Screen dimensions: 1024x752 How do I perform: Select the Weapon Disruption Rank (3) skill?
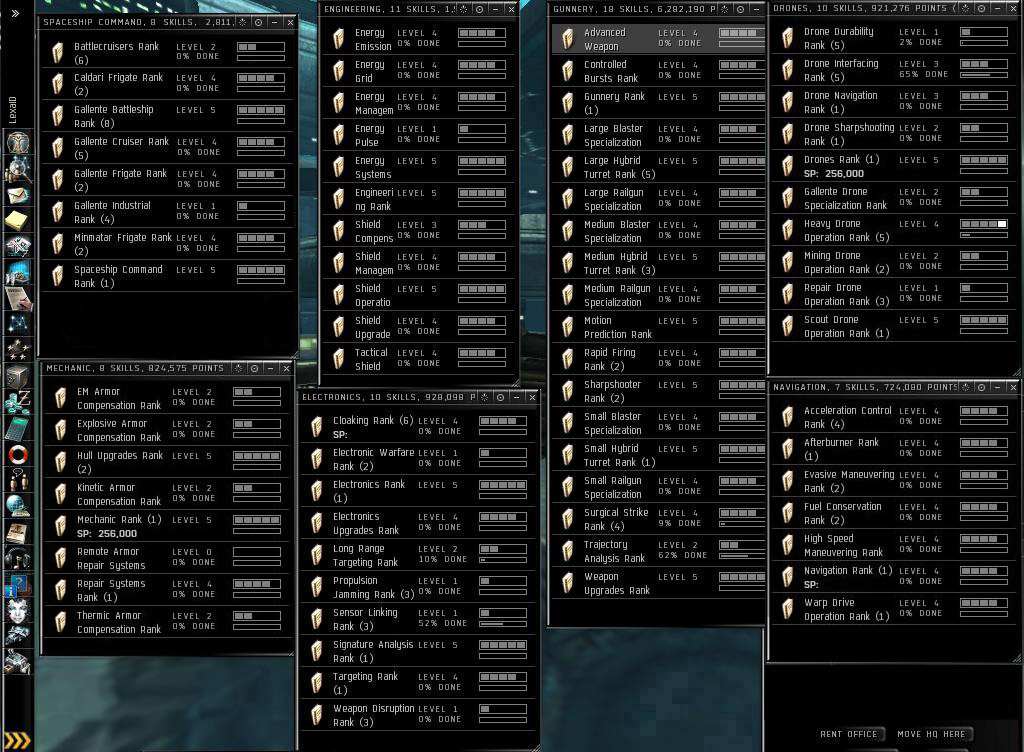[x=418, y=715]
